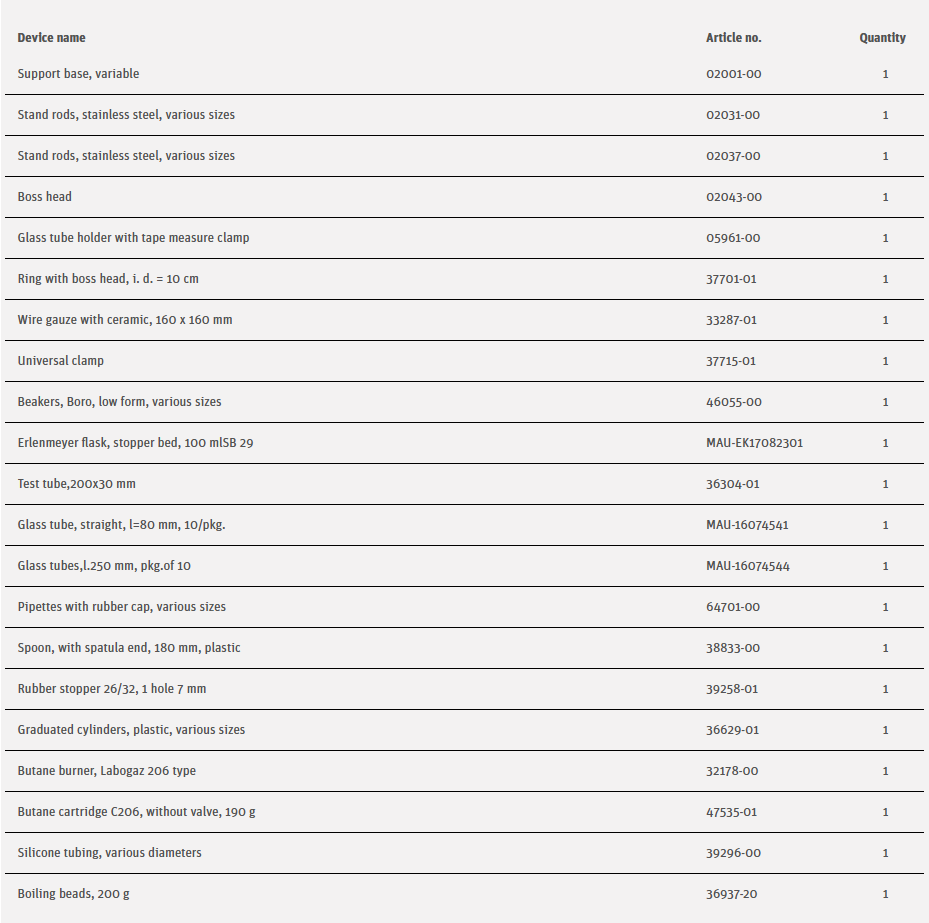The width and height of the screenshot is (929, 923).
Task: Open Spoon, with spatula end entry
Action: 129,648
